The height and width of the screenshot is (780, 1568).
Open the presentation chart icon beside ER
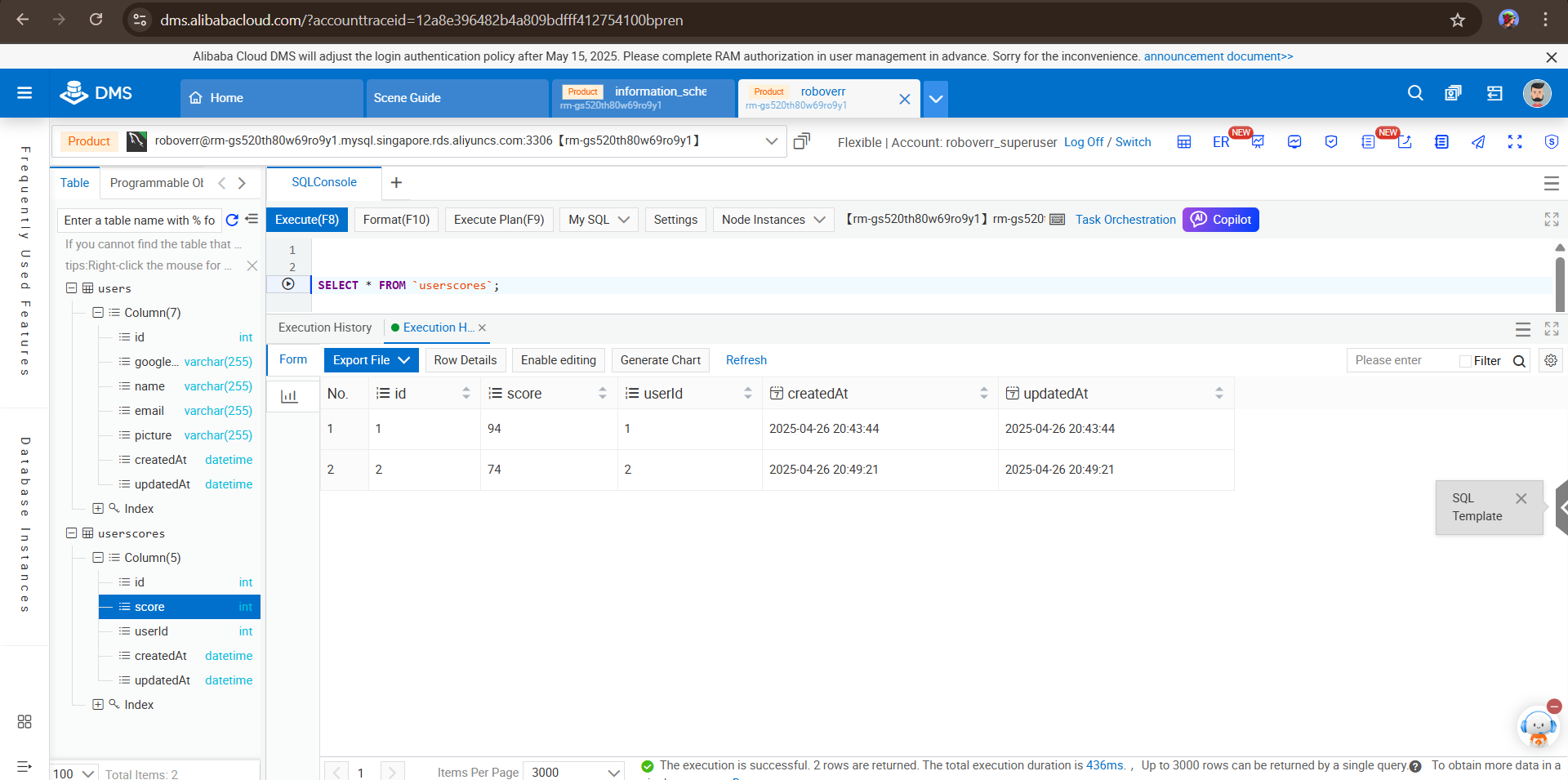click(x=1258, y=142)
